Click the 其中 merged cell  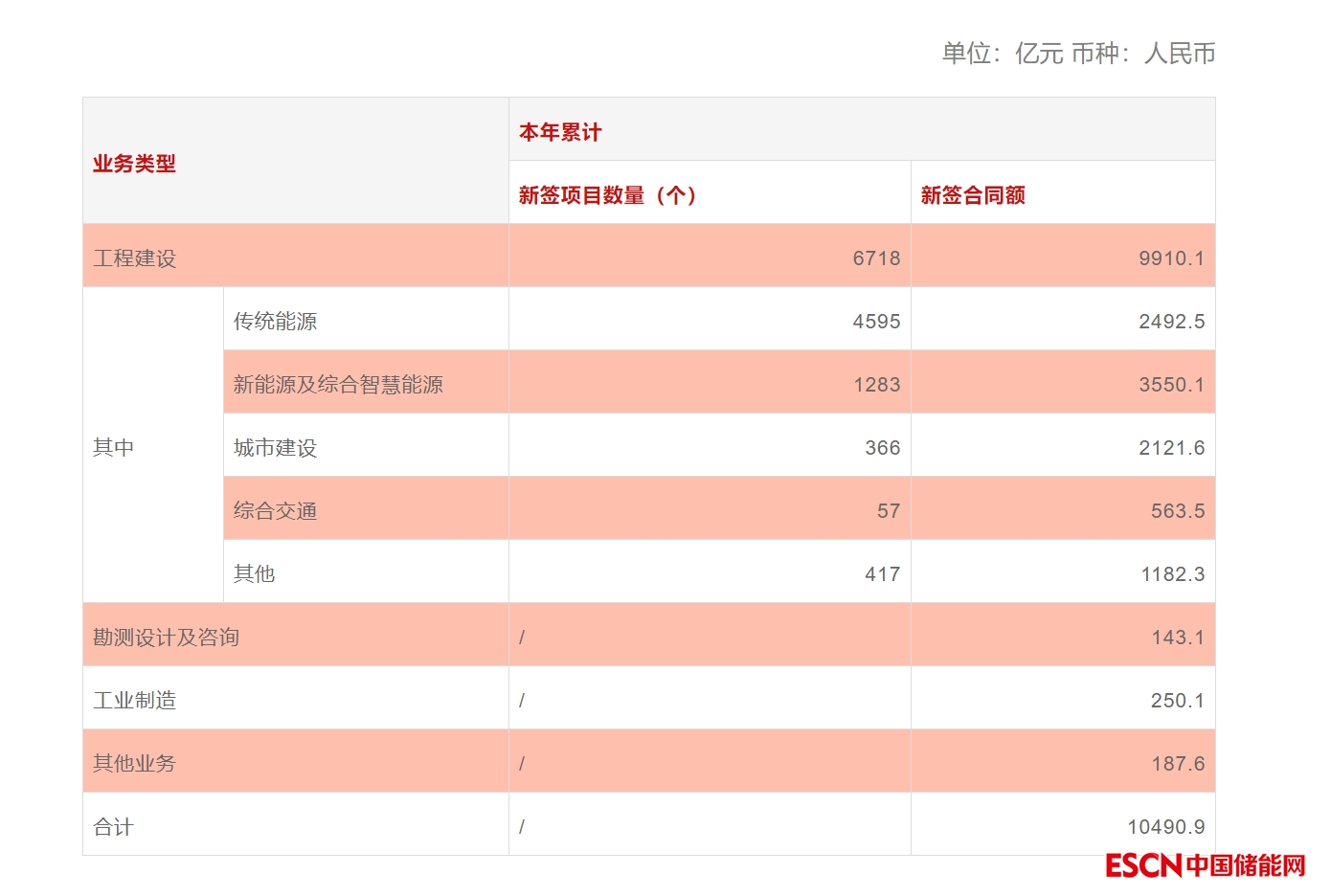(114, 447)
